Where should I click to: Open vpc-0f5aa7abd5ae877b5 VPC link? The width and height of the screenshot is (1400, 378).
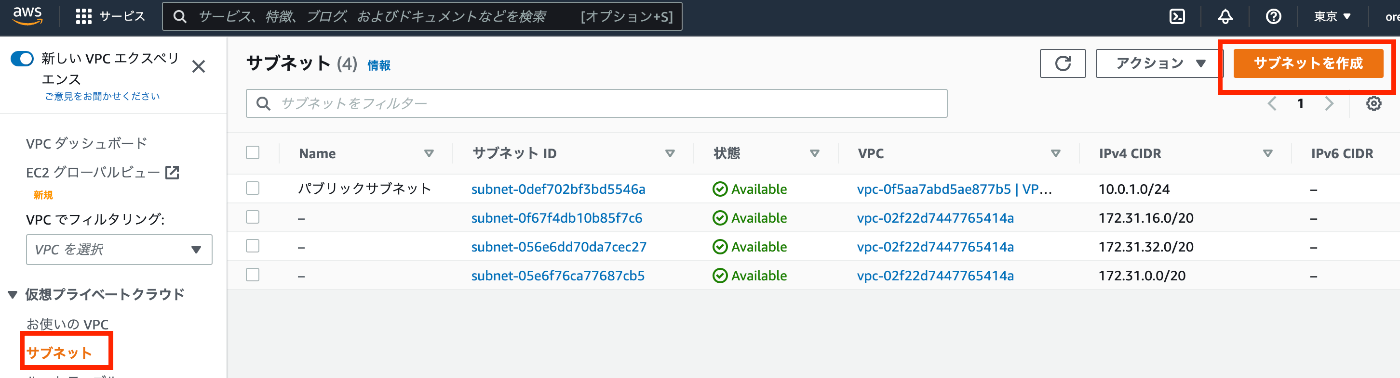pos(955,188)
